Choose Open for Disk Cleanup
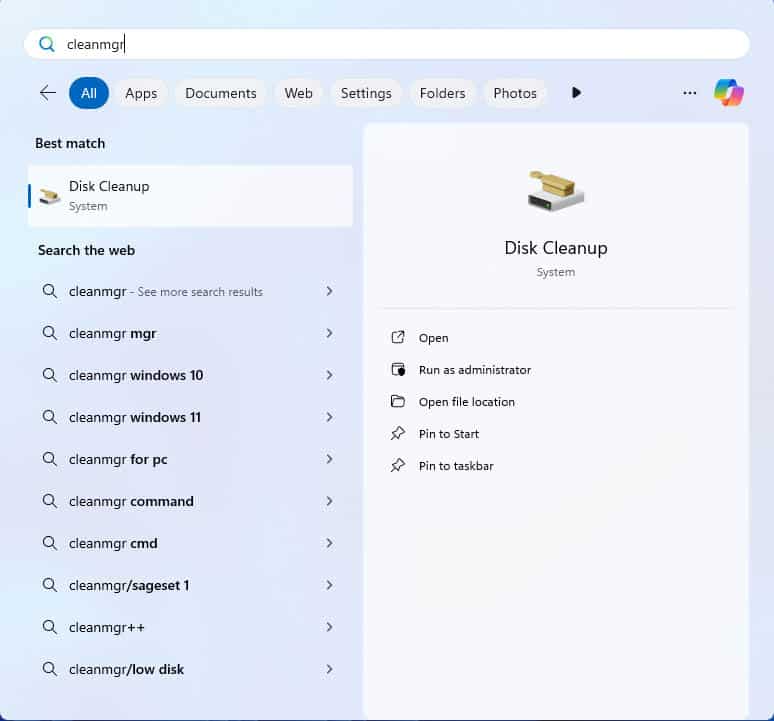 pos(433,338)
